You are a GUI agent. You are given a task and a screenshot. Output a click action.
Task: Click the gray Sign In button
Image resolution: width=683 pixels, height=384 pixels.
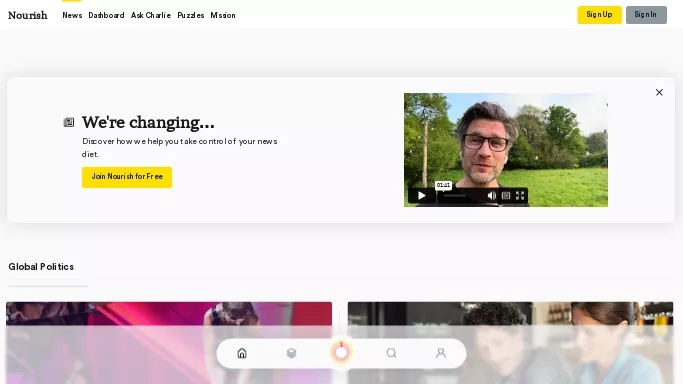[646, 15]
